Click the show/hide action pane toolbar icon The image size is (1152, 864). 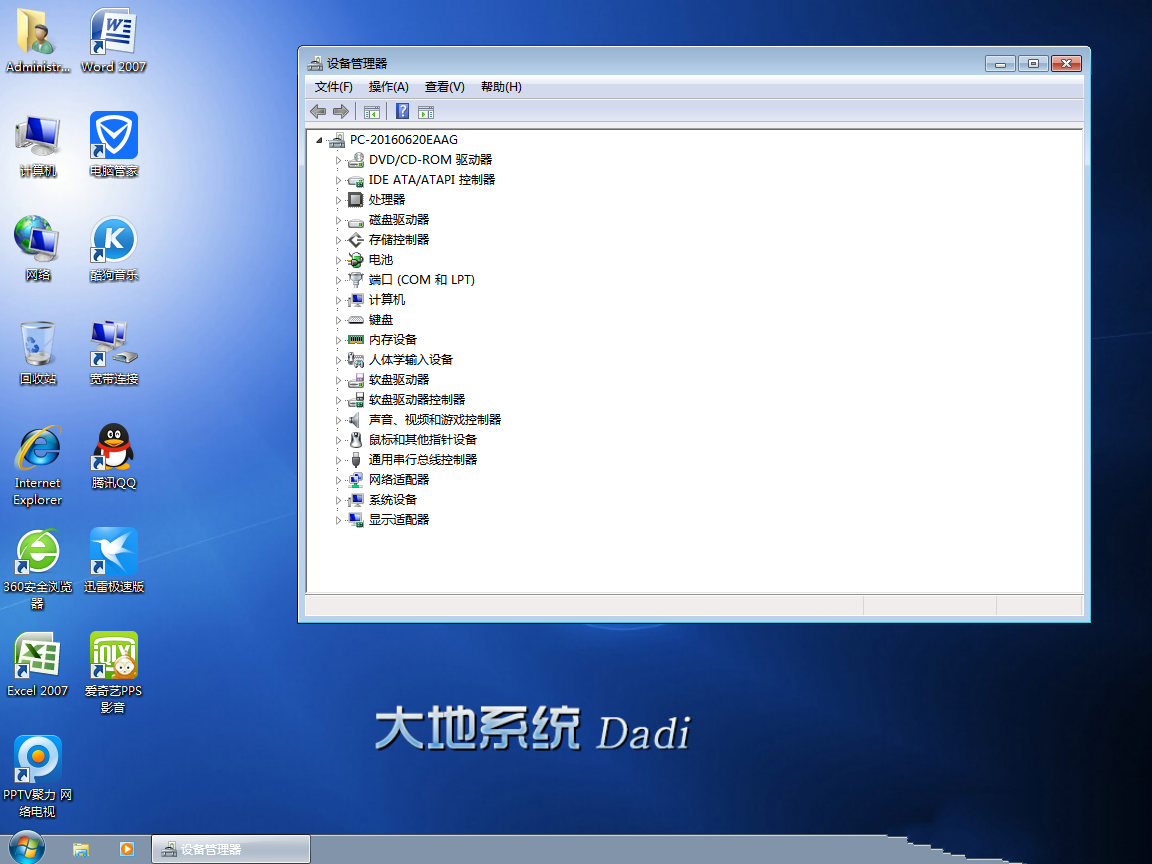[426, 112]
